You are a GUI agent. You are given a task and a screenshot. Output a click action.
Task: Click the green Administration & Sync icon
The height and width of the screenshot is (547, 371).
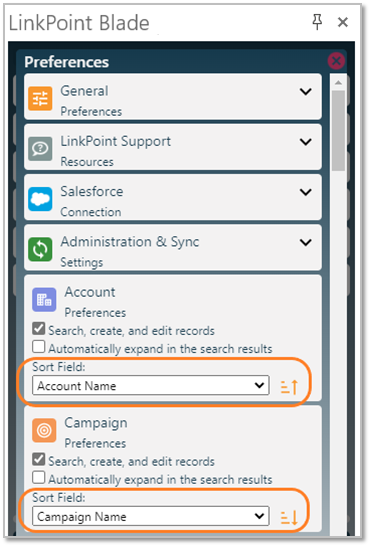[x=40, y=249]
